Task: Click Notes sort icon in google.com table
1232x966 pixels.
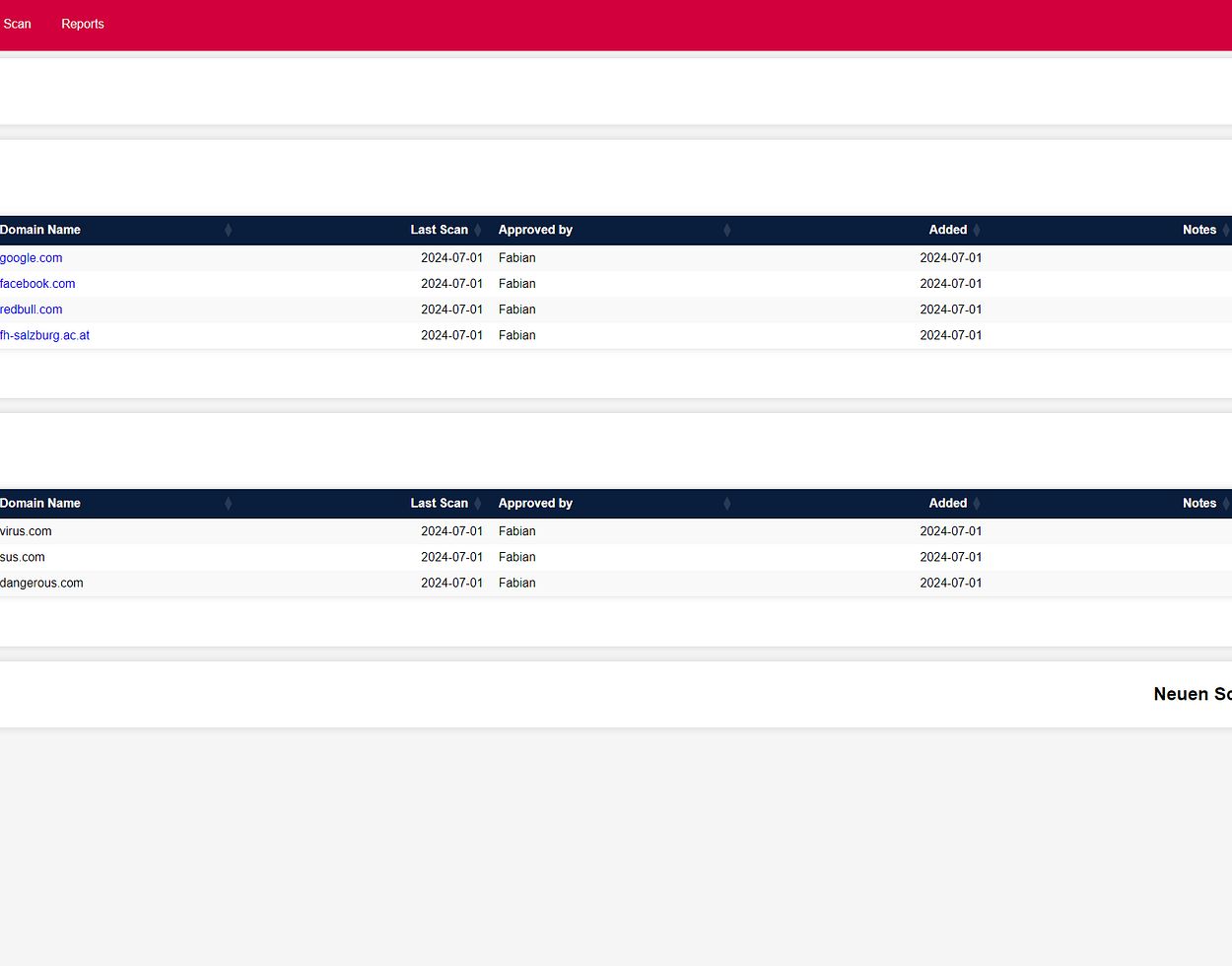Action: [x=1225, y=230]
